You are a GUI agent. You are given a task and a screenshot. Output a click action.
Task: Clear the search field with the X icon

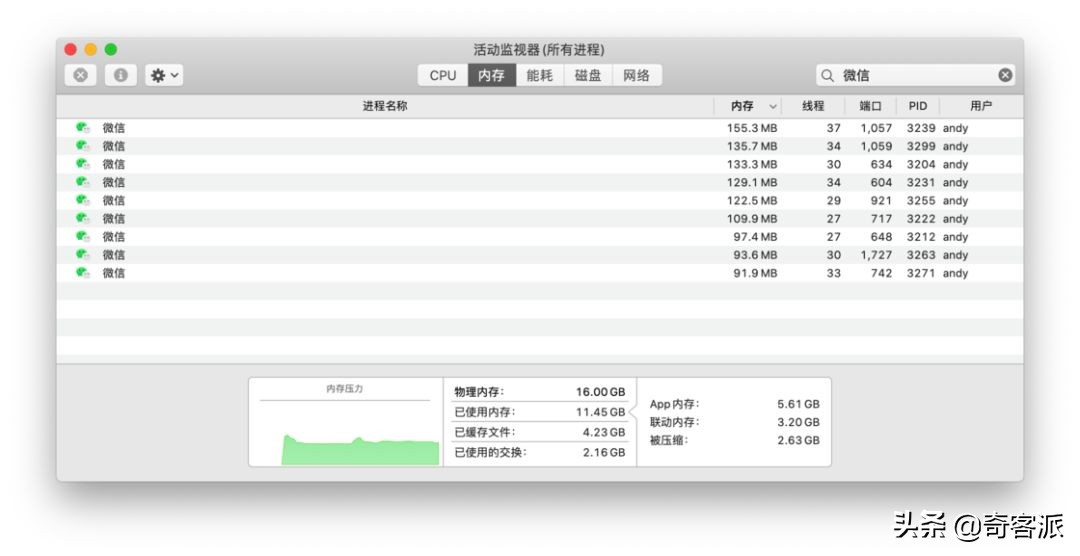[1005, 75]
